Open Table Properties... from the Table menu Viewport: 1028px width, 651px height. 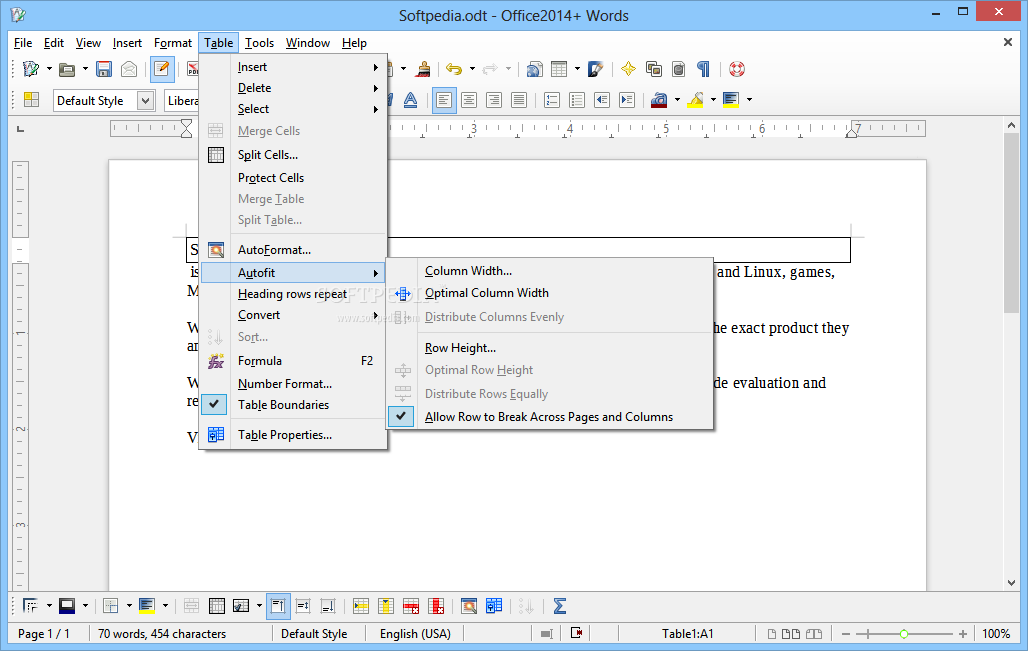(292, 435)
